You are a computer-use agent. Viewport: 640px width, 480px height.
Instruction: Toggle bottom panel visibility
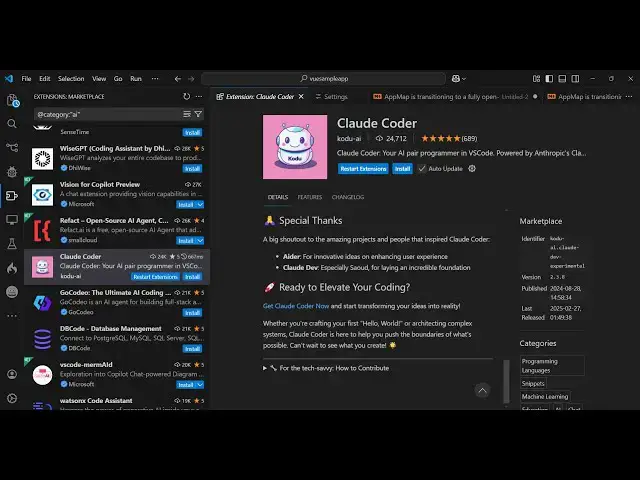coord(562,79)
